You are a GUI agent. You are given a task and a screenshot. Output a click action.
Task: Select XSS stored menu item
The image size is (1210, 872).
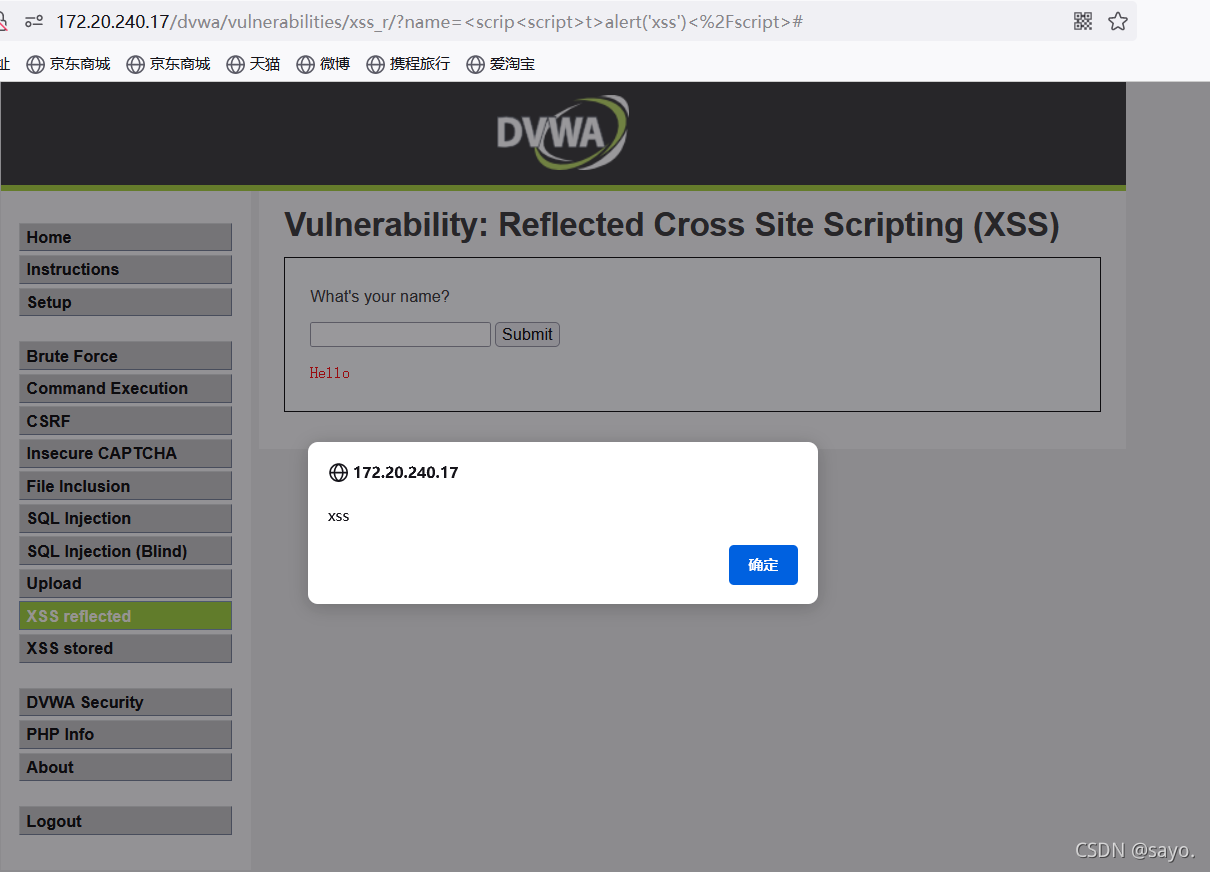pos(125,648)
